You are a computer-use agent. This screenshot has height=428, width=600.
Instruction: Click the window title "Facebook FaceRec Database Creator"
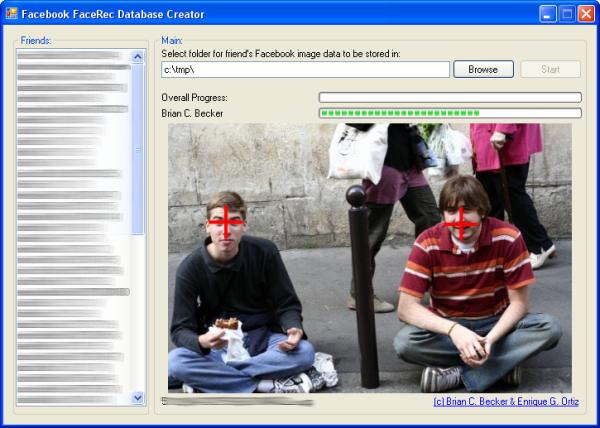(113, 15)
